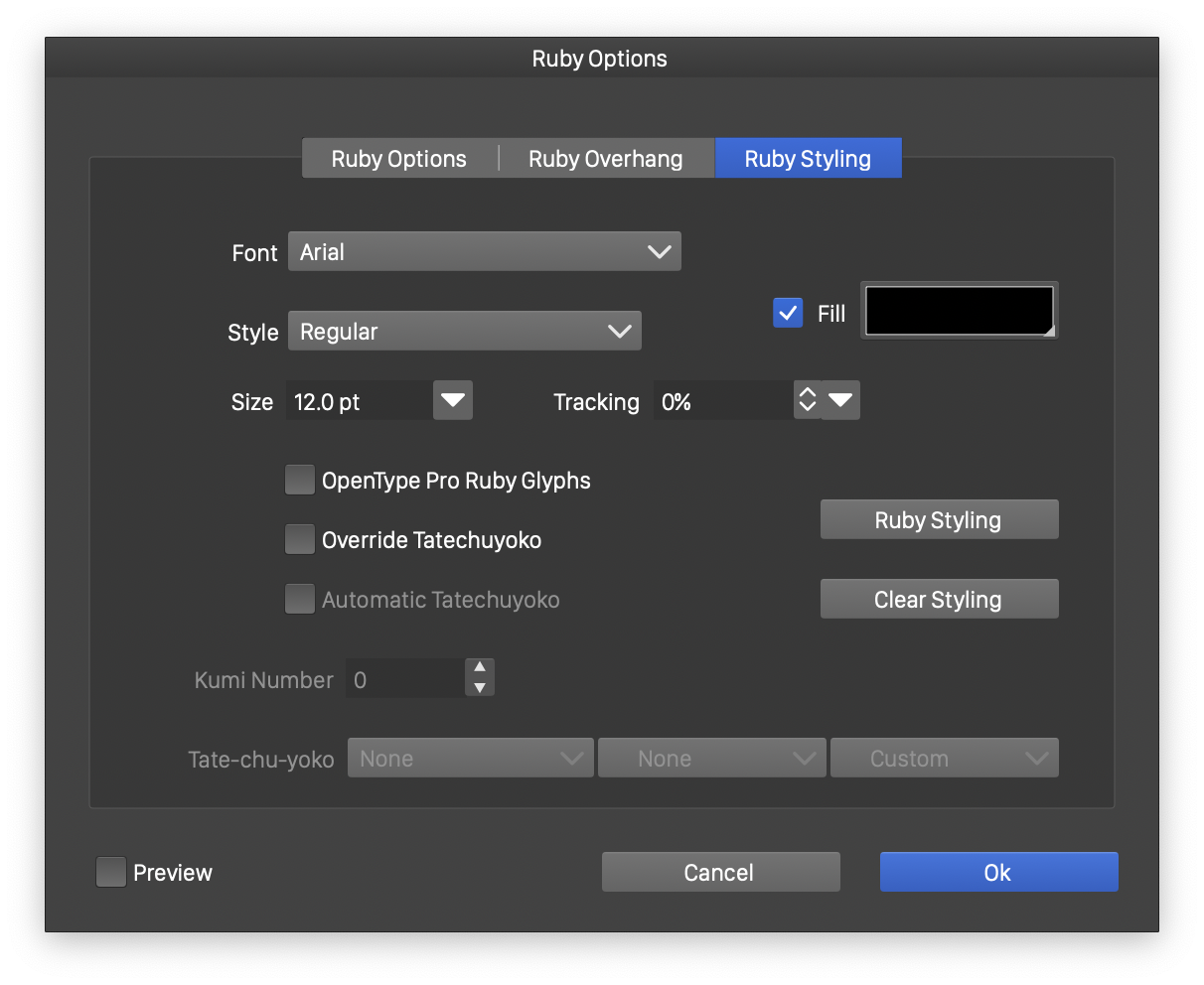The height and width of the screenshot is (985, 1204).
Task: Switch to the Ruby Options tab
Action: click(399, 159)
